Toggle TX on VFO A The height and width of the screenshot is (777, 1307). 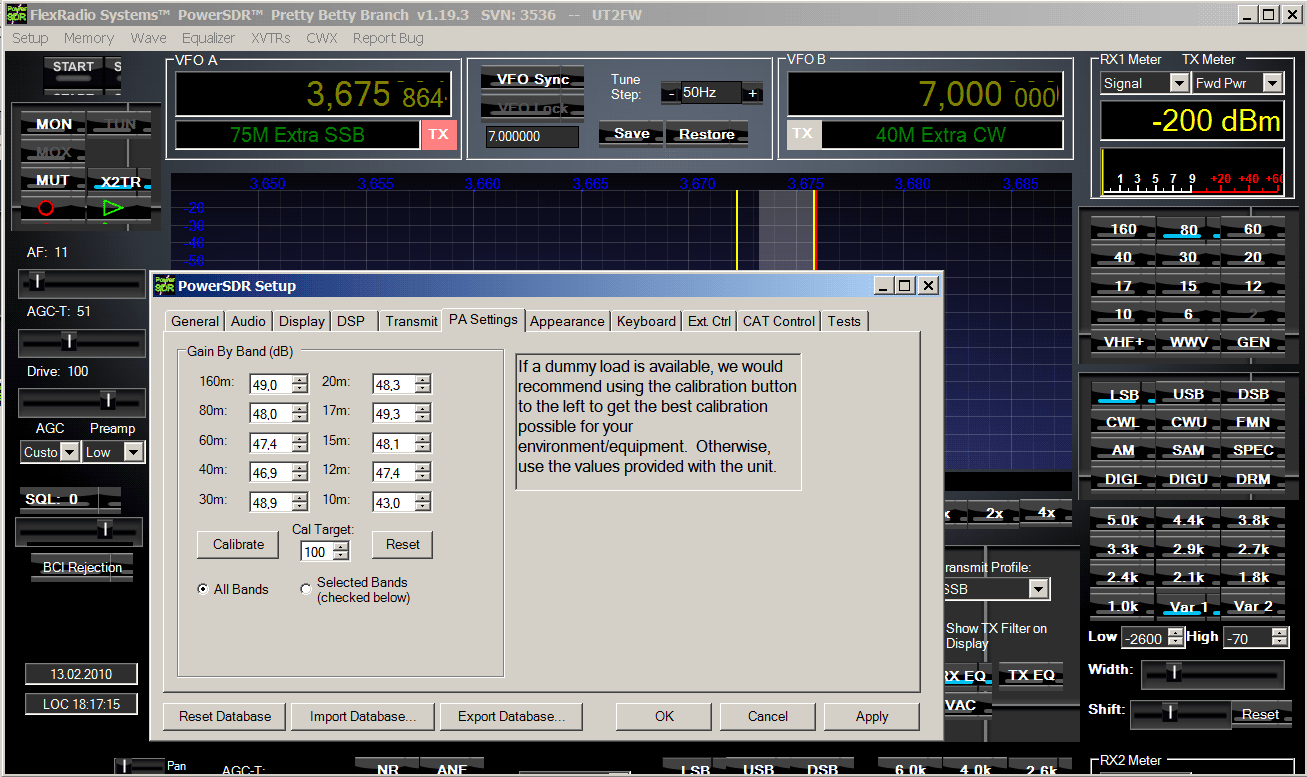439,134
